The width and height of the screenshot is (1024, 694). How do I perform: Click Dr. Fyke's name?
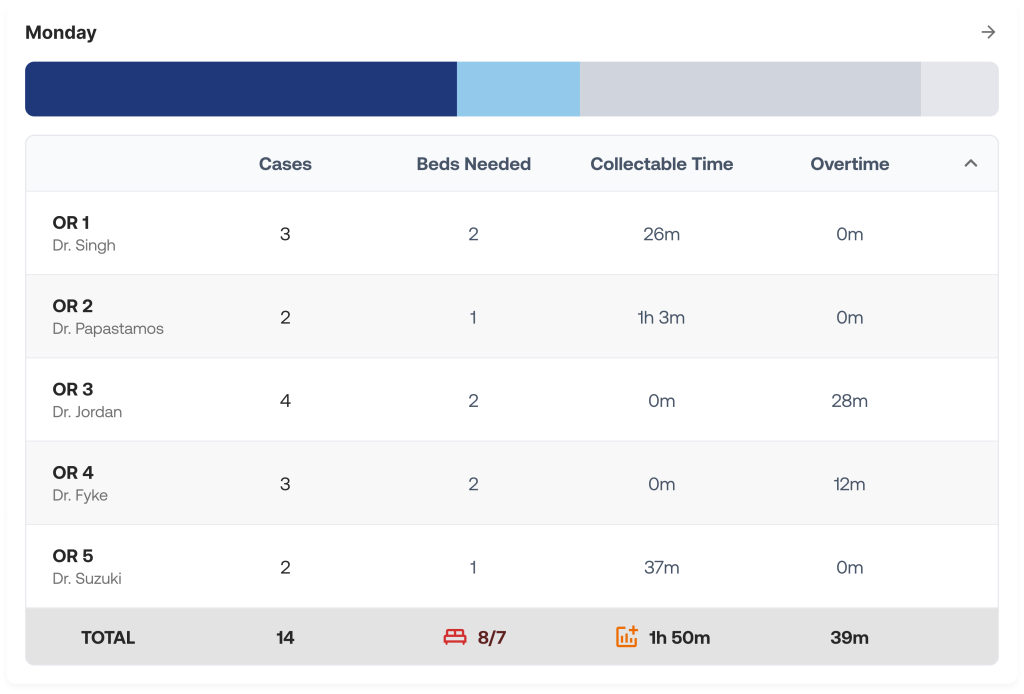80,496
